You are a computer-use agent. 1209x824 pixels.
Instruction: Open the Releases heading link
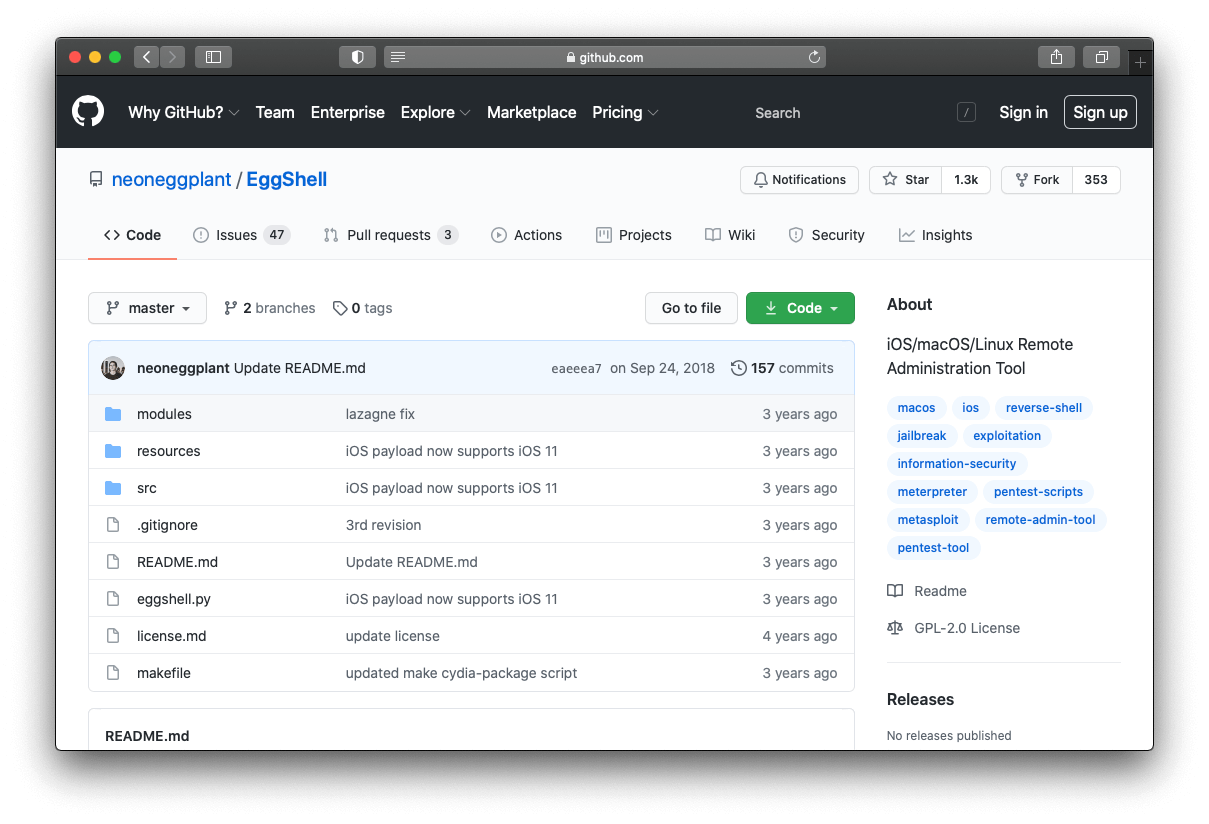[x=920, y=699]
